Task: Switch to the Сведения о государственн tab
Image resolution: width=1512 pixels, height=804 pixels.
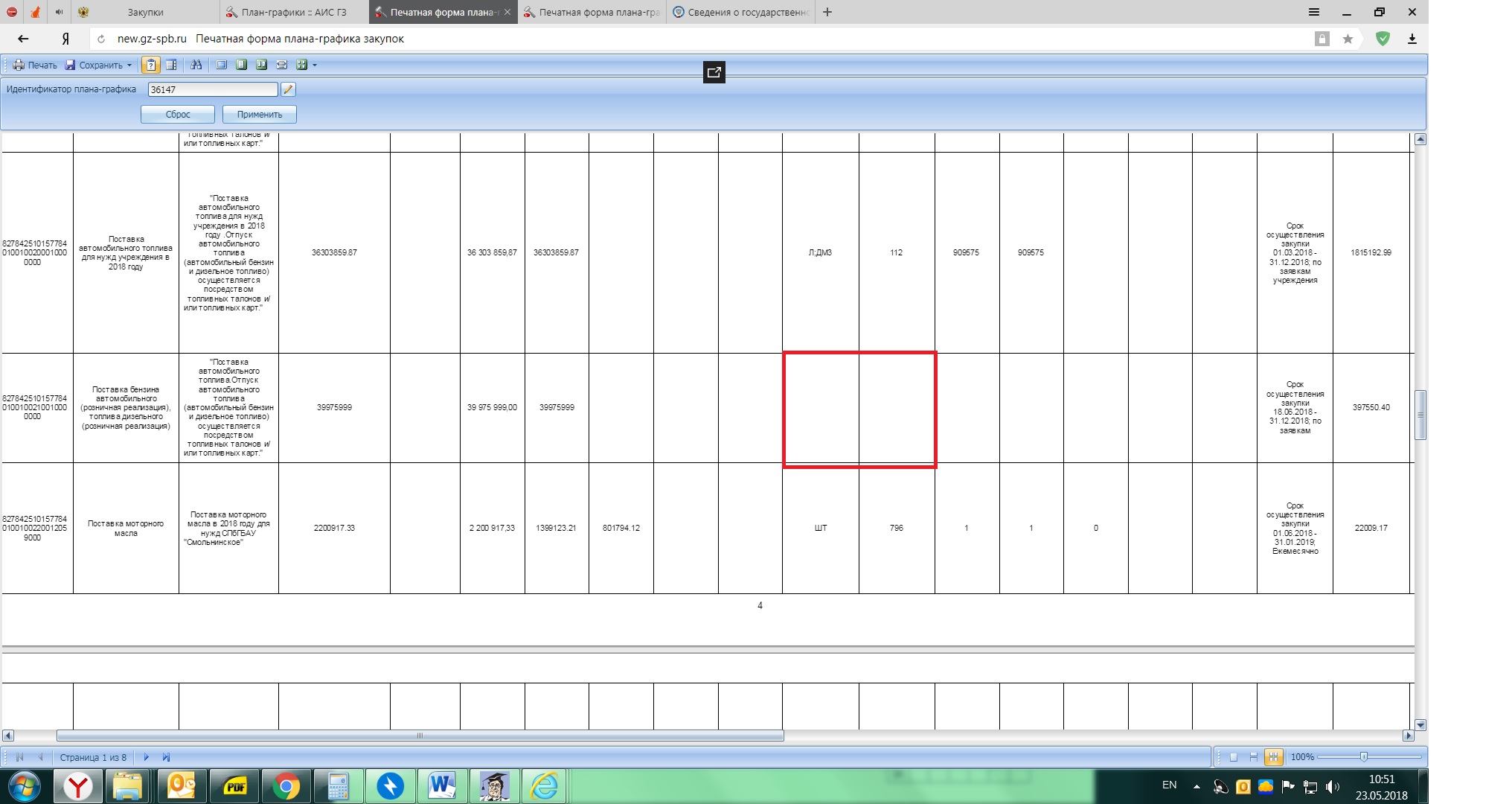Action: [x=740, y=12]
